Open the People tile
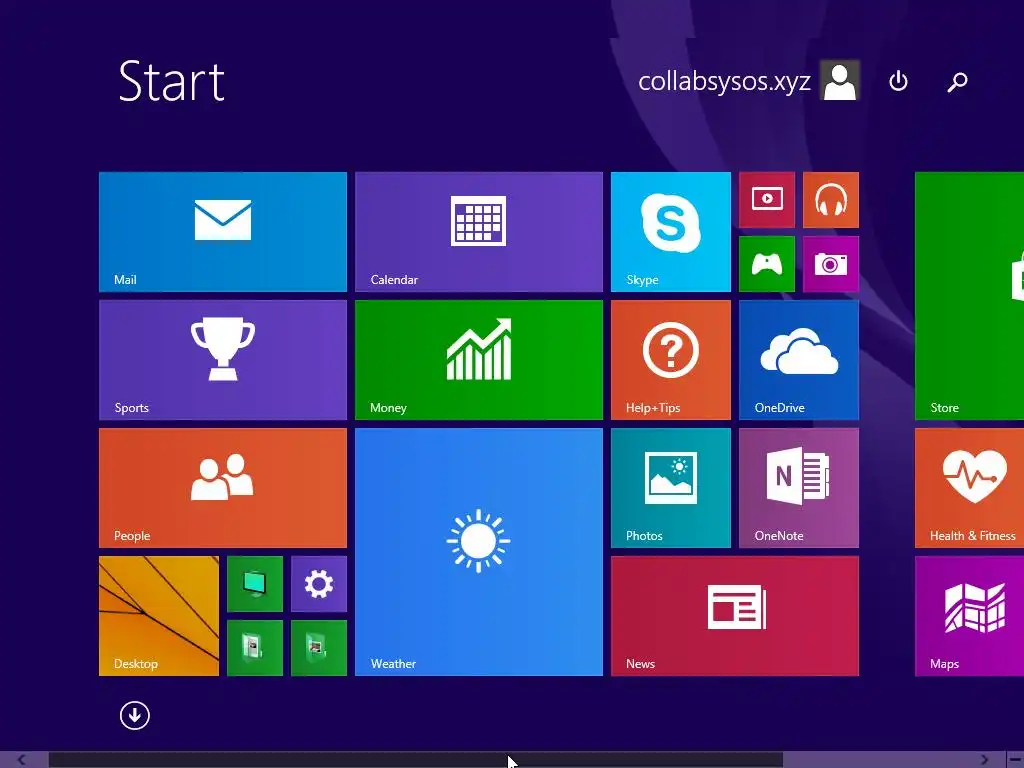Screen dimensions: 1024x768 point(223,488)
